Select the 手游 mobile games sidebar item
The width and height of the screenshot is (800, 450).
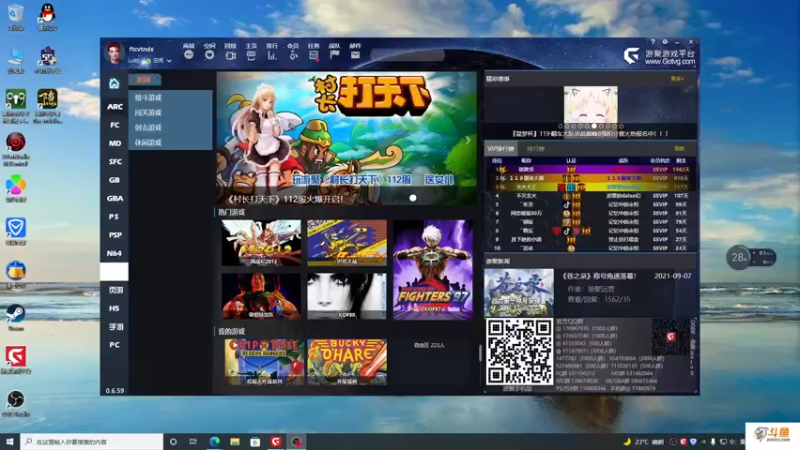tap(115, 327)
